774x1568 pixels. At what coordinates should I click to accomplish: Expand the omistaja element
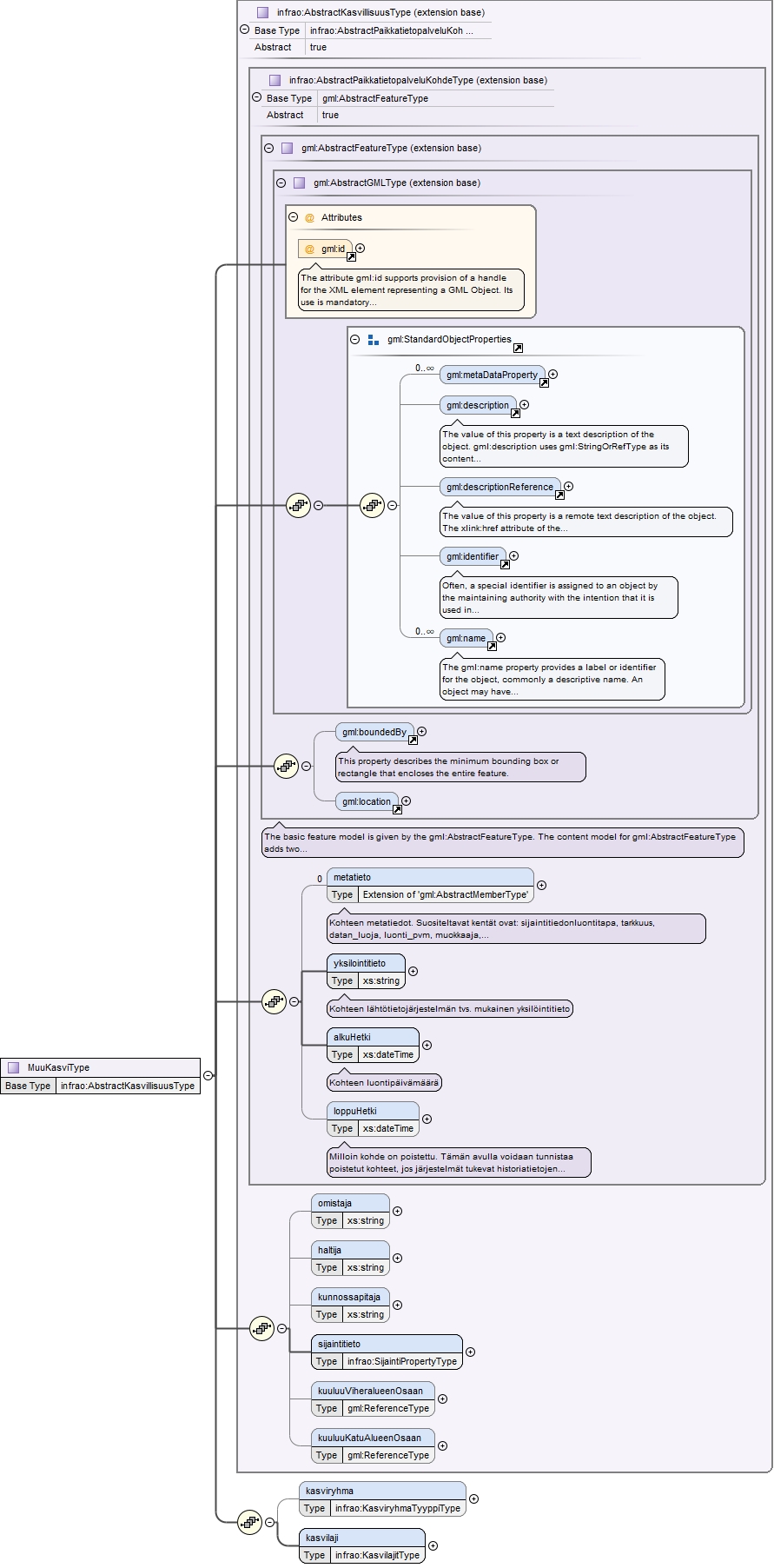click(397, 1211)
